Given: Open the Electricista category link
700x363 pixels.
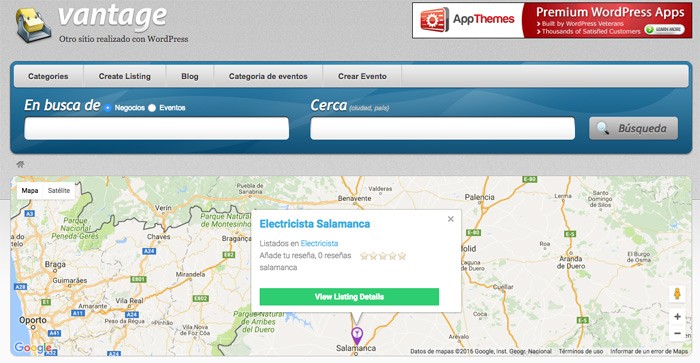Looking at the screenshot, I should point(319,243).
